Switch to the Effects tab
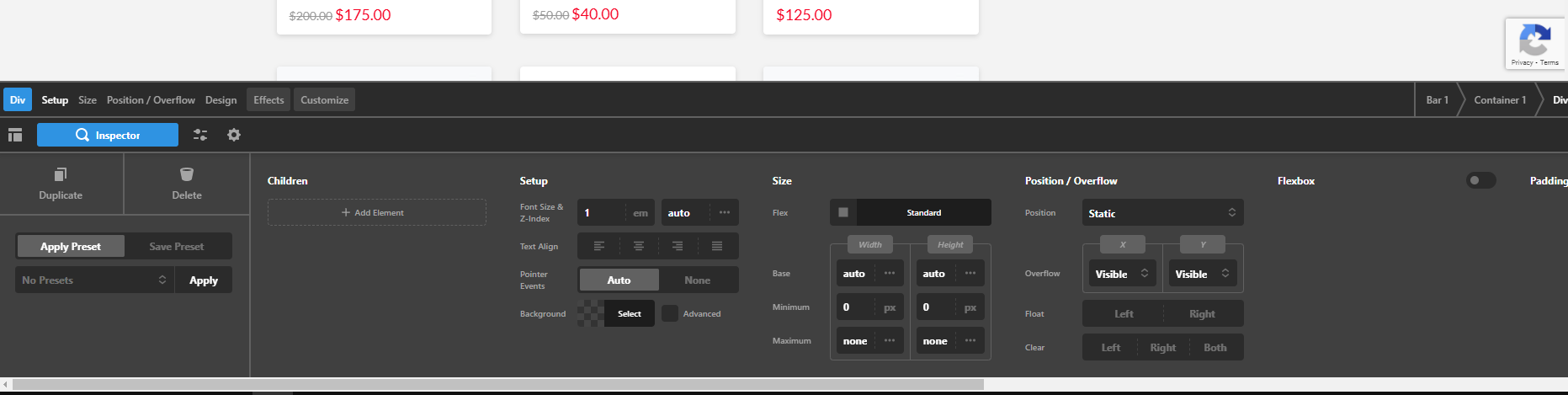This screenshot has height=395, width=1568. 268,100
